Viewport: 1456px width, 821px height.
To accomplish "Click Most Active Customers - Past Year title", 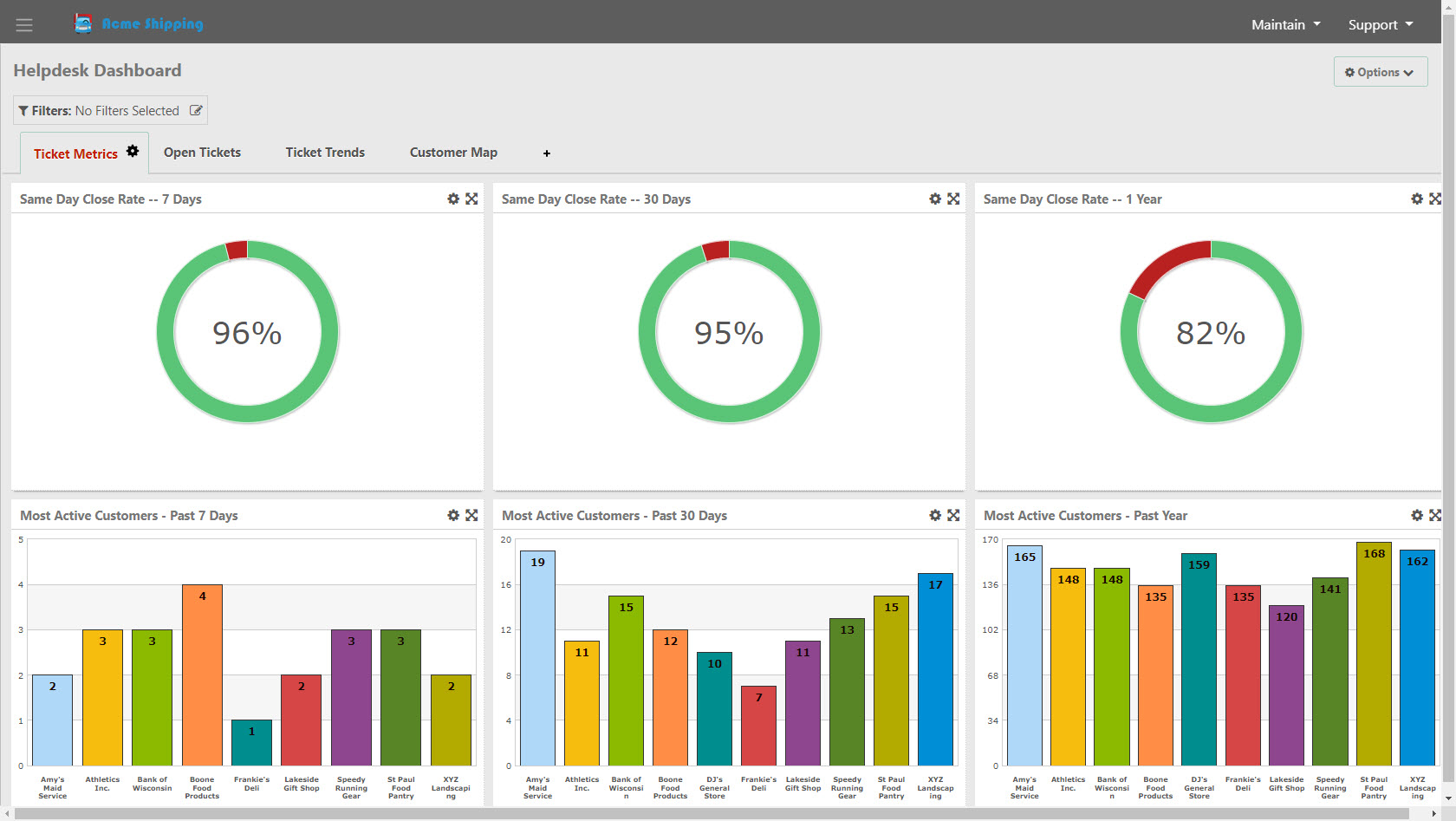I will coord(1085,516).
